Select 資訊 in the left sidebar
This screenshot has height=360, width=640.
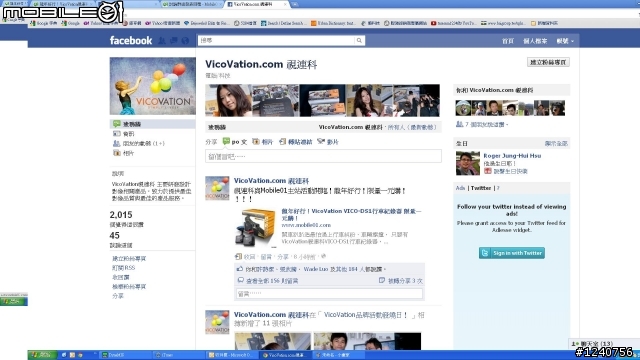[128, 134]
